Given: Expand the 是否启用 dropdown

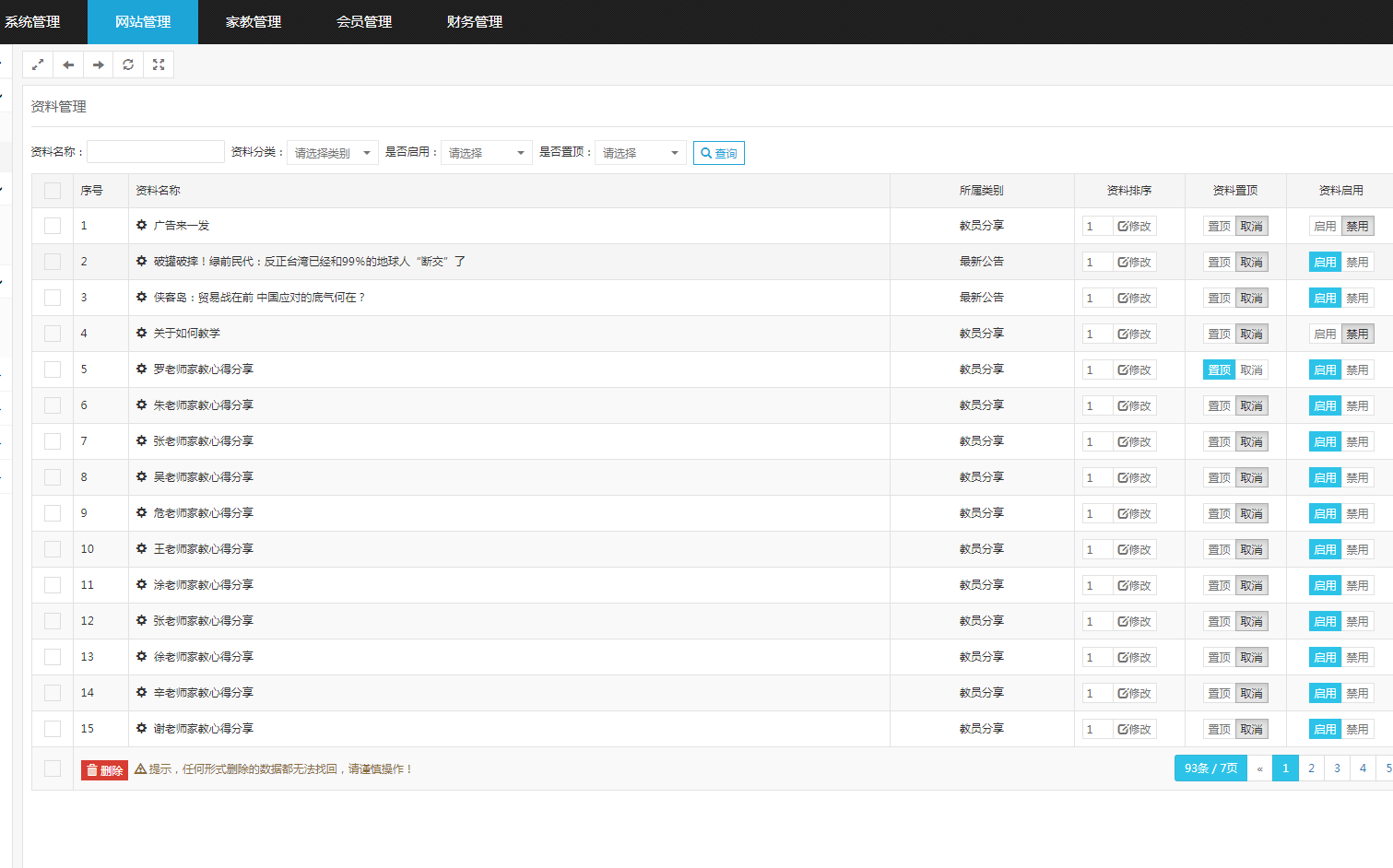Looking at the screenshot, I should pos(486,153).
